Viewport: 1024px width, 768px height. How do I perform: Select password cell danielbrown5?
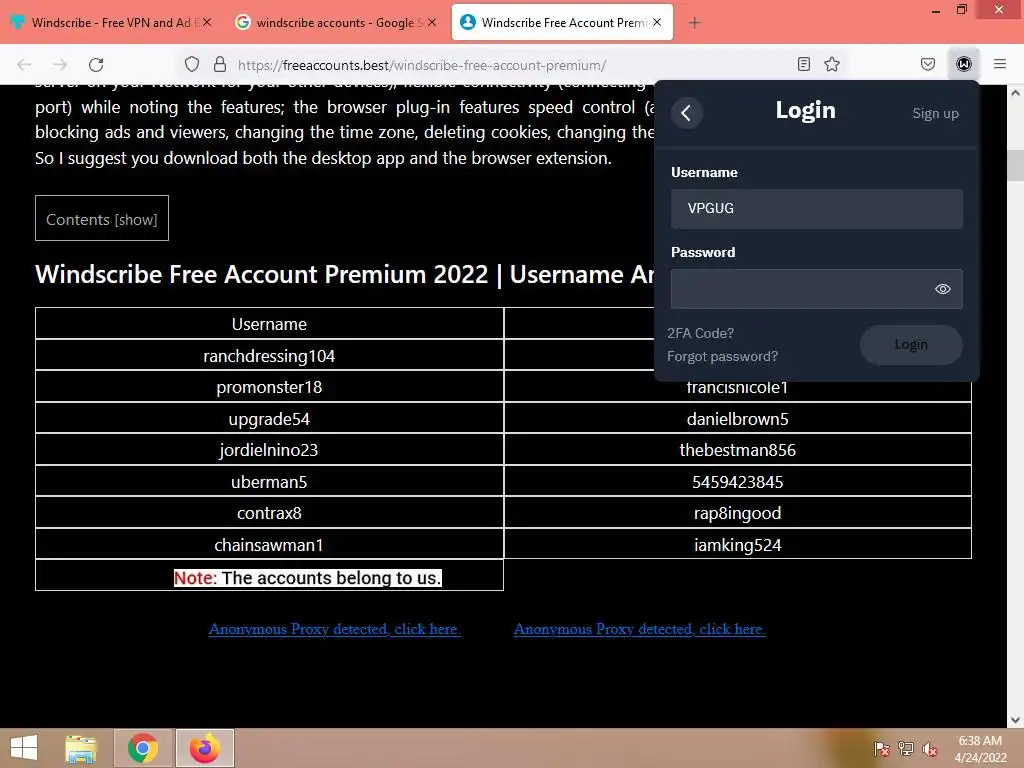tap(738, 419)
